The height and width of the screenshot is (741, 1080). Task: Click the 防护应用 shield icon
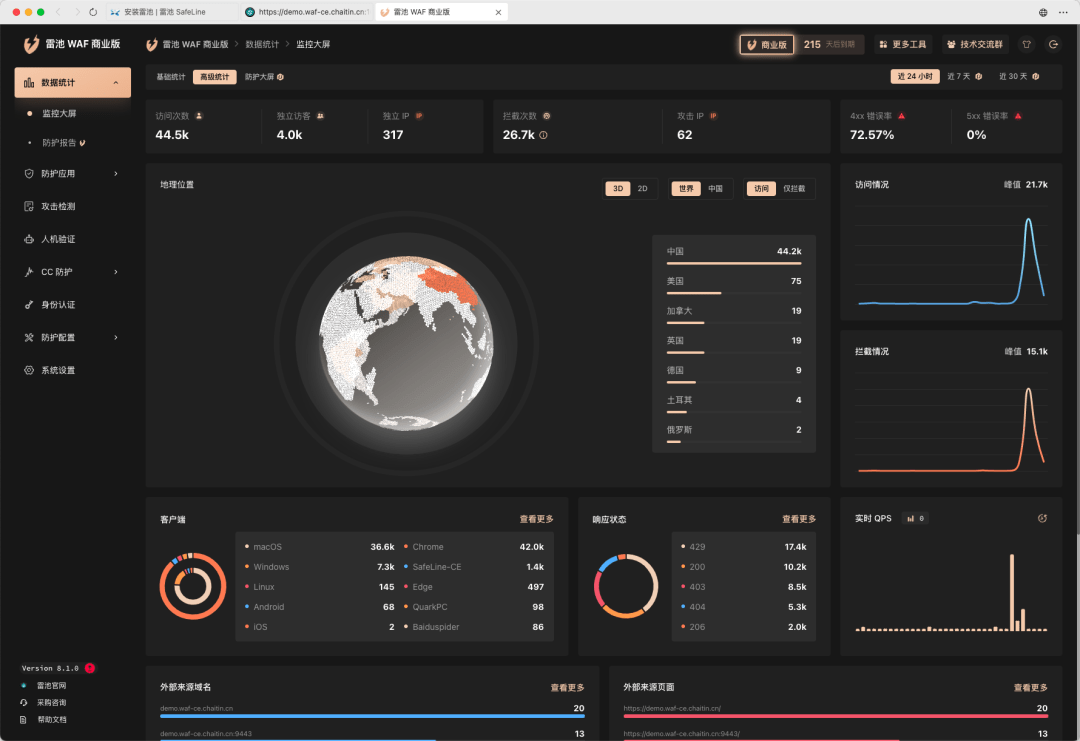tap(29, 174)
